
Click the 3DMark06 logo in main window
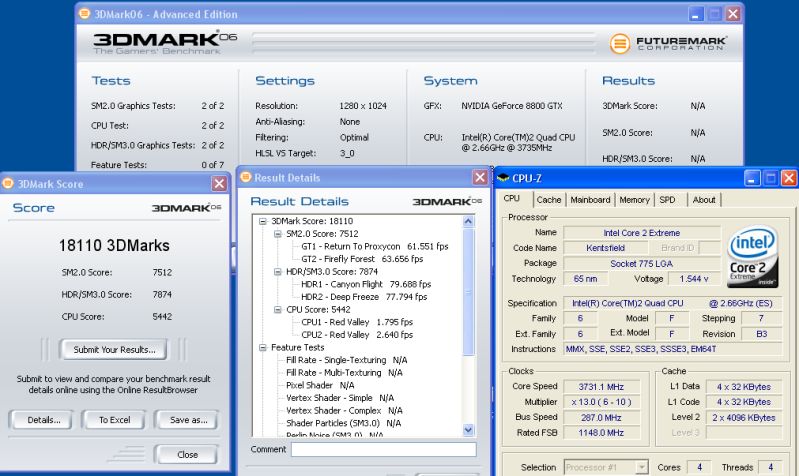pyautogui.click(x=165, y=42)
